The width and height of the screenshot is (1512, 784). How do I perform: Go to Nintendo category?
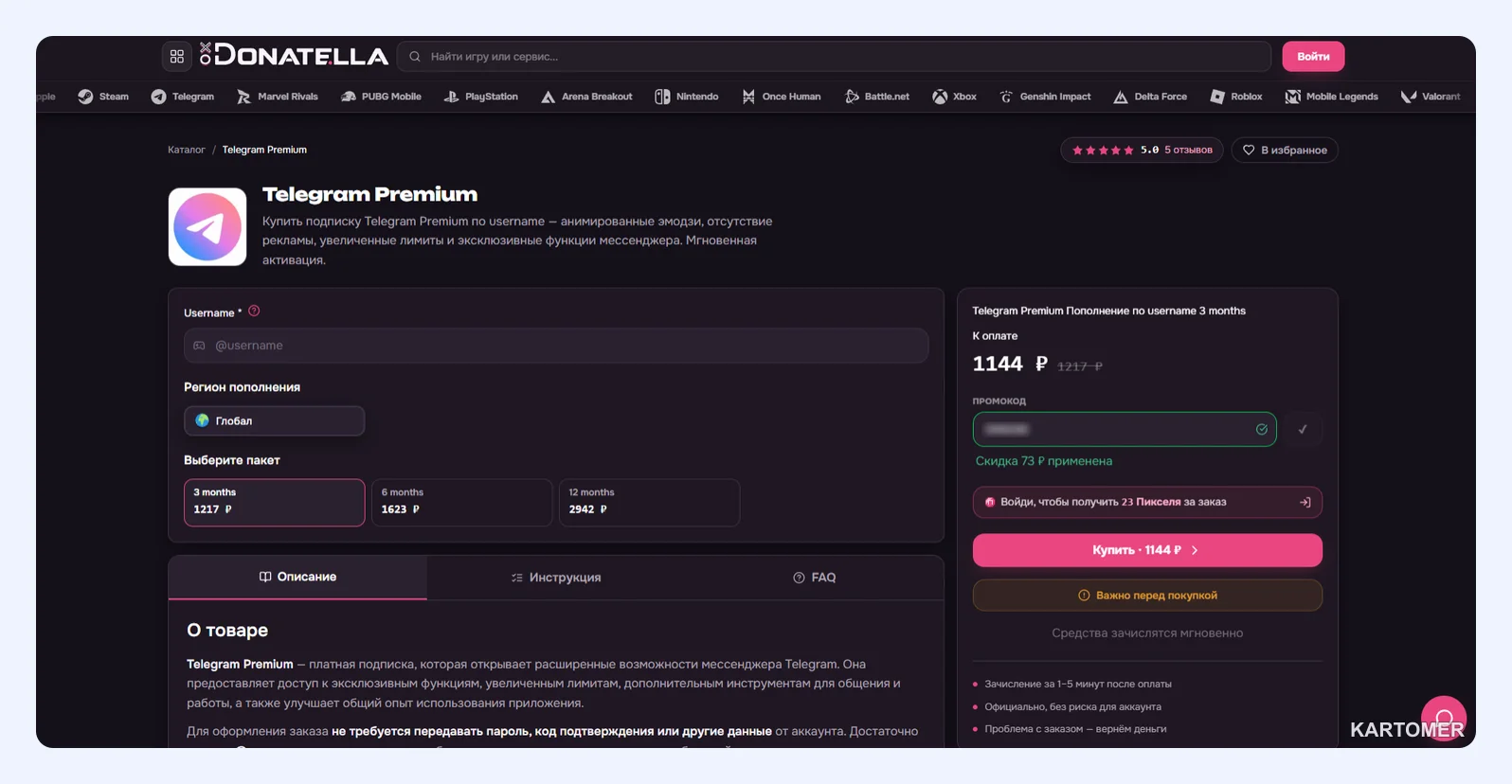[687, 97]
